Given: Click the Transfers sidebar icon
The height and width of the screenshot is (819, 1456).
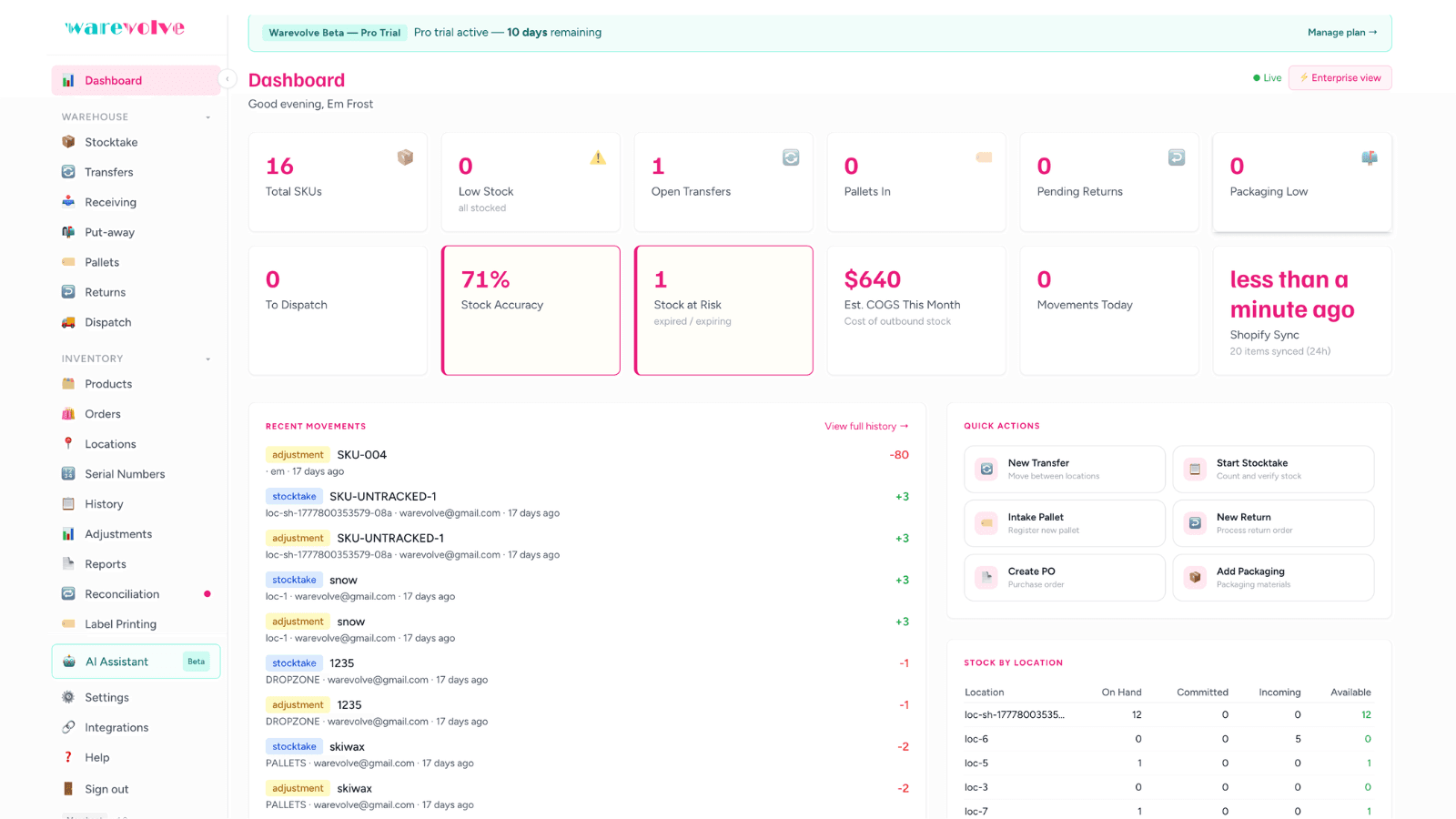Looking at the screenshot, I should [68, 172].
